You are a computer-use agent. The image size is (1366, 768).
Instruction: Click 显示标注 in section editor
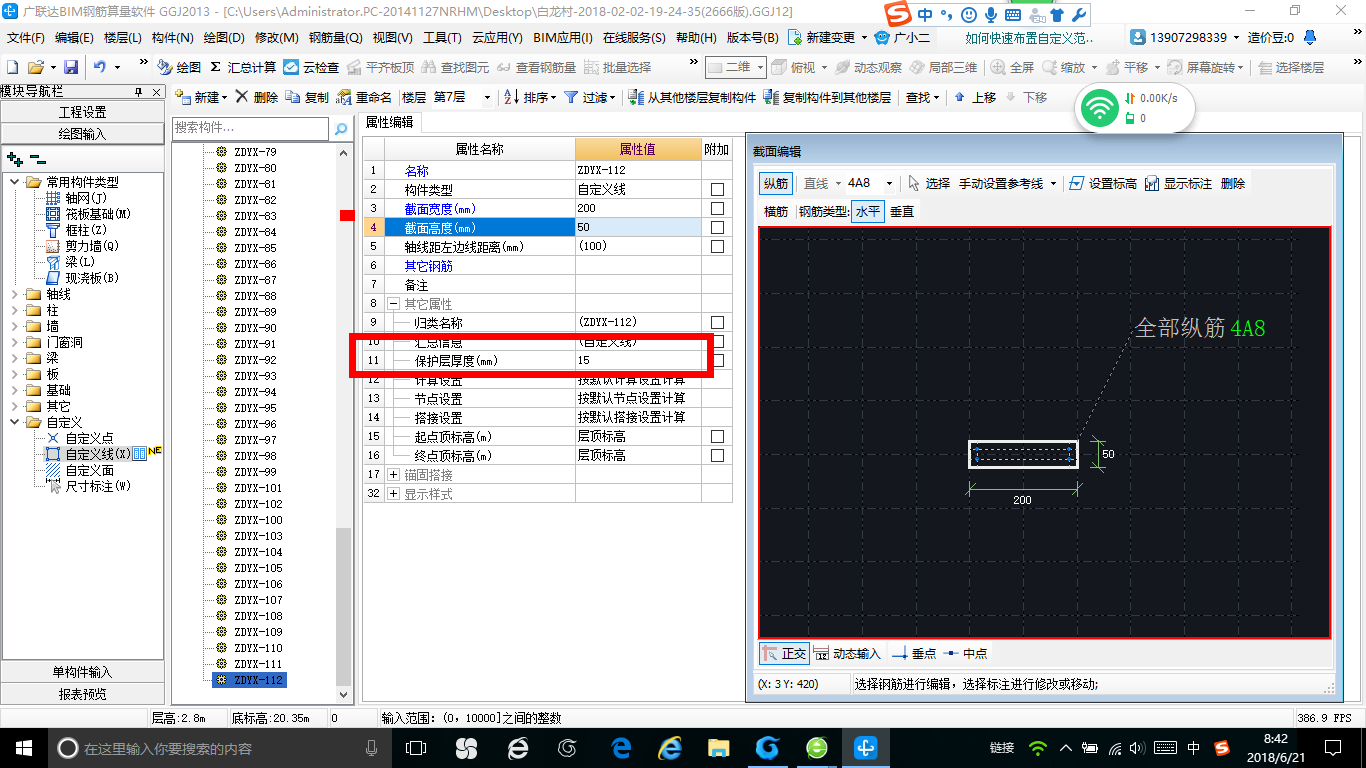click(x=1178, y=183)
